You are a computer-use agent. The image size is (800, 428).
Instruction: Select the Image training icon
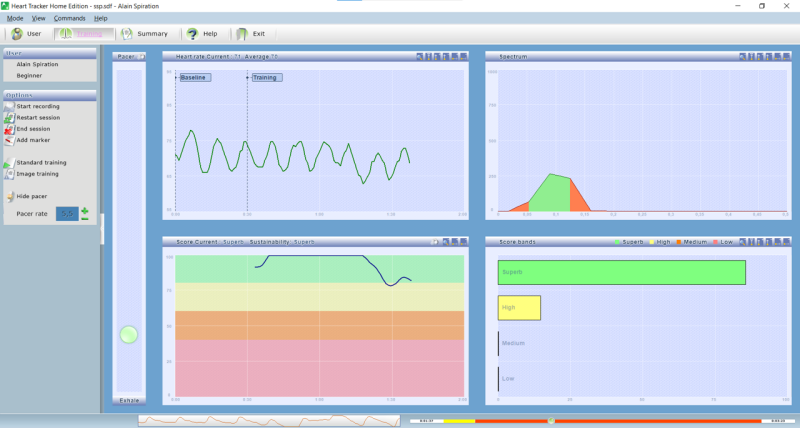(9, 174)
